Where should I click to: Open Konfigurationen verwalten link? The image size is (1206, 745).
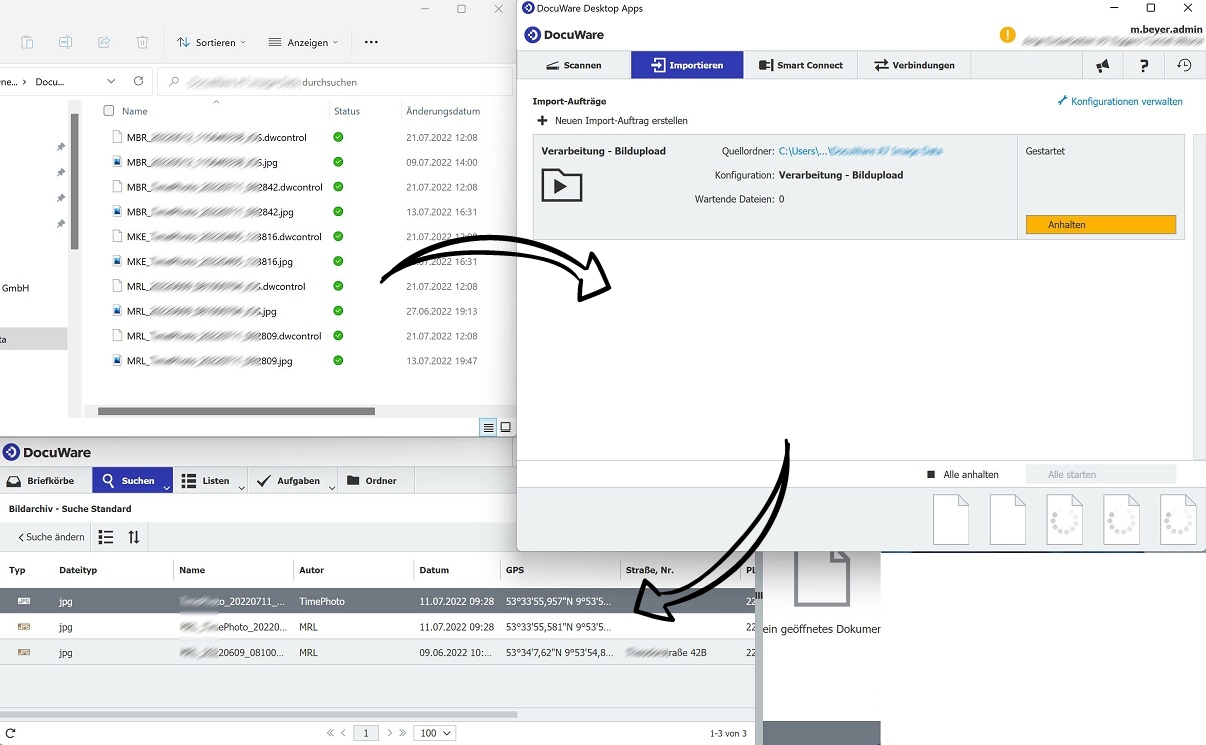tap(1120, 101)
